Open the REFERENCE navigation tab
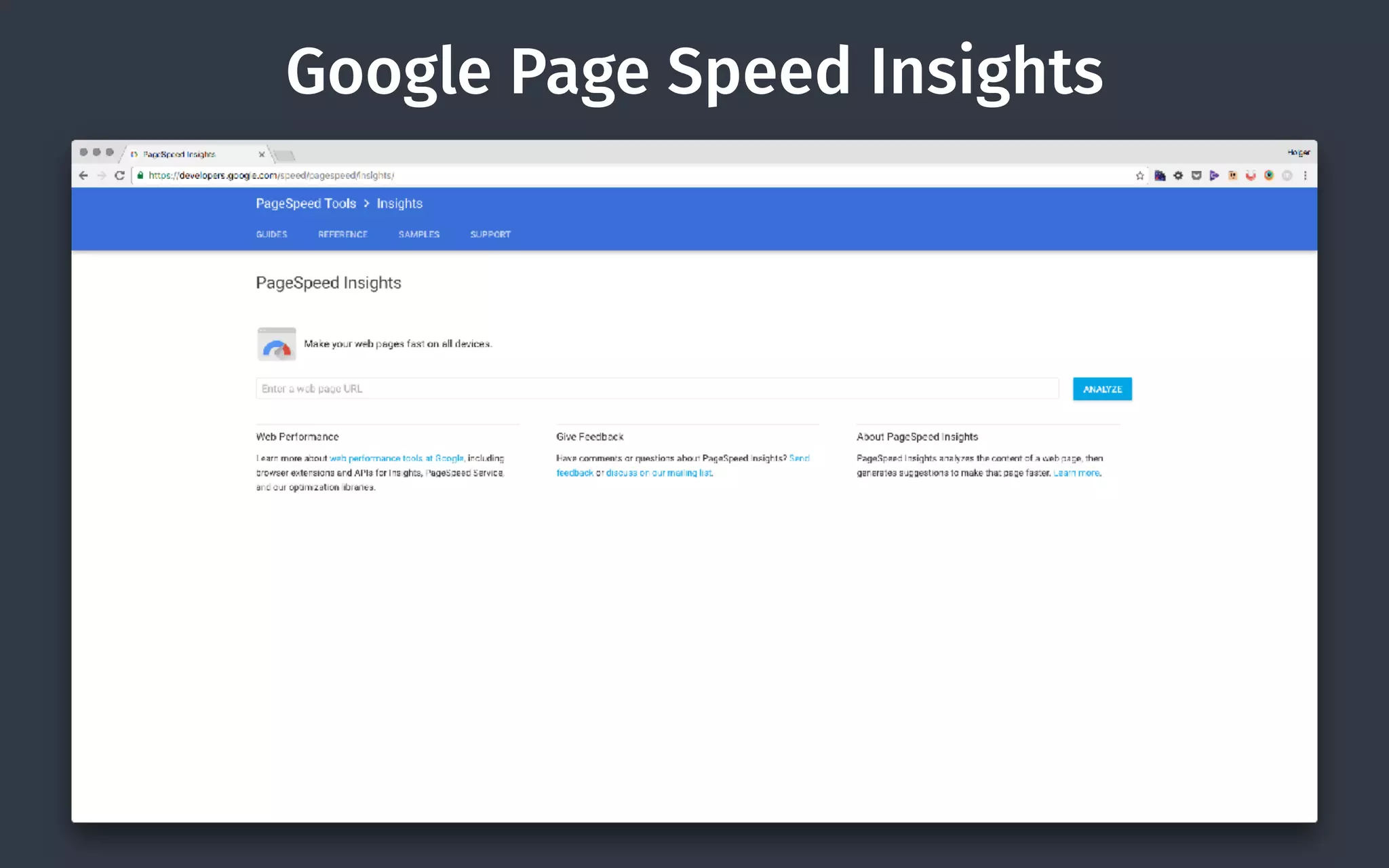1389x868 pixels. pos(343,234)
